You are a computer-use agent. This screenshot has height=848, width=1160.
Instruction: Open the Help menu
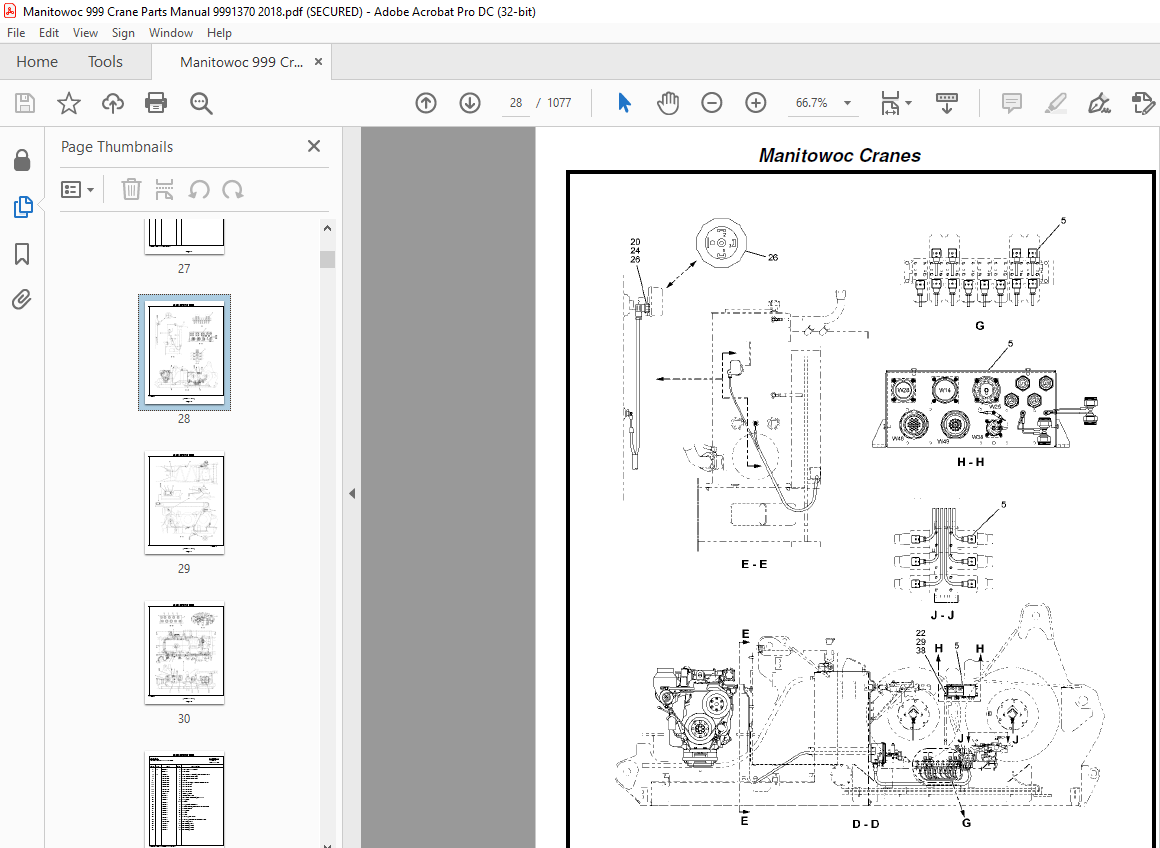219,33
